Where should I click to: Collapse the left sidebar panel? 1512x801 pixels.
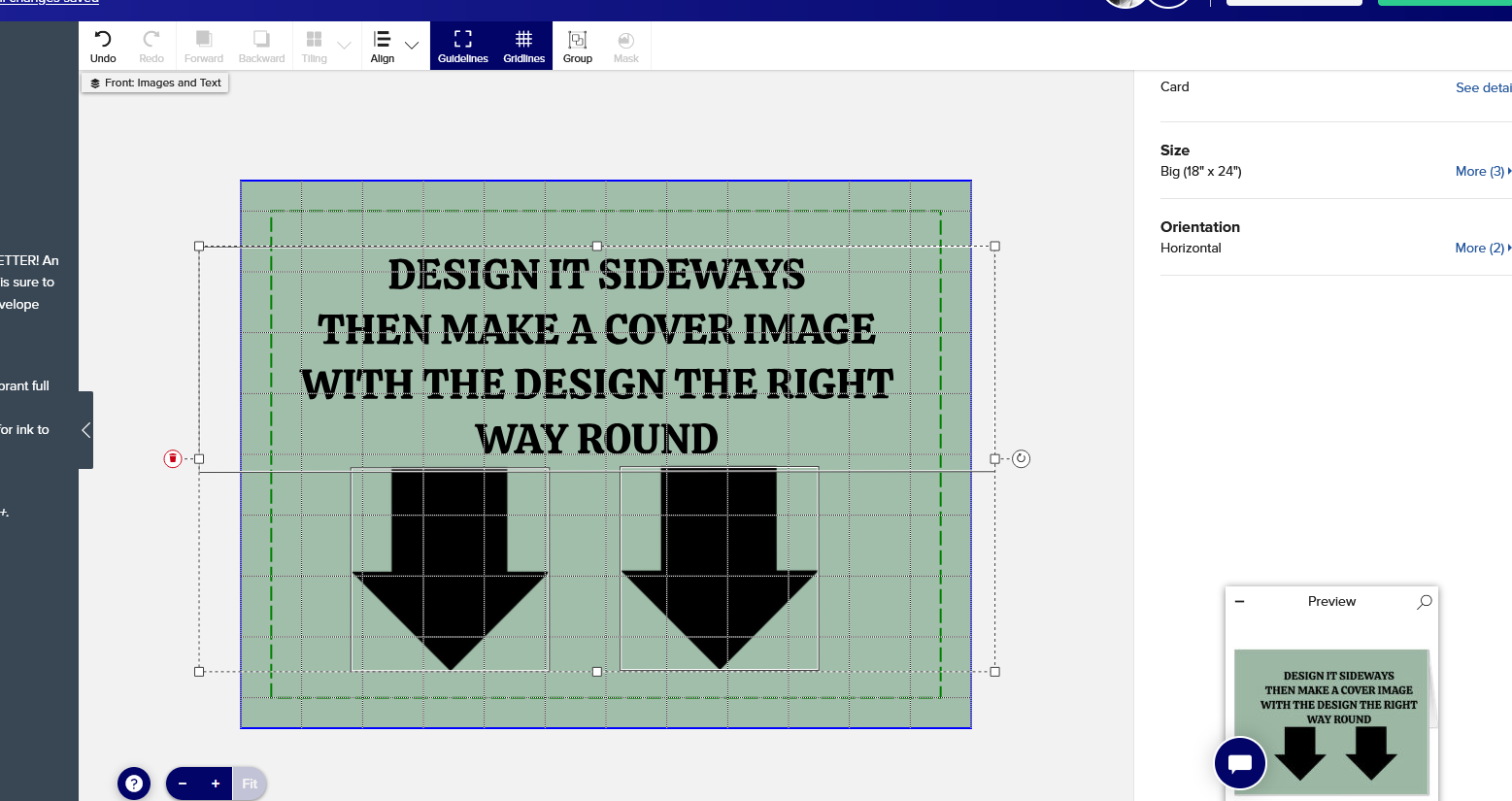[x=85, y=430]
